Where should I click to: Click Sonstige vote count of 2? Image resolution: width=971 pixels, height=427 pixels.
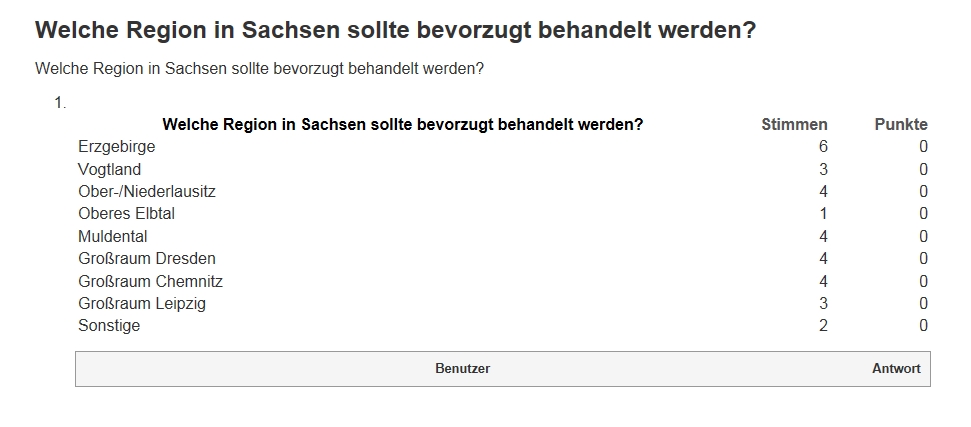pos(823,326)
